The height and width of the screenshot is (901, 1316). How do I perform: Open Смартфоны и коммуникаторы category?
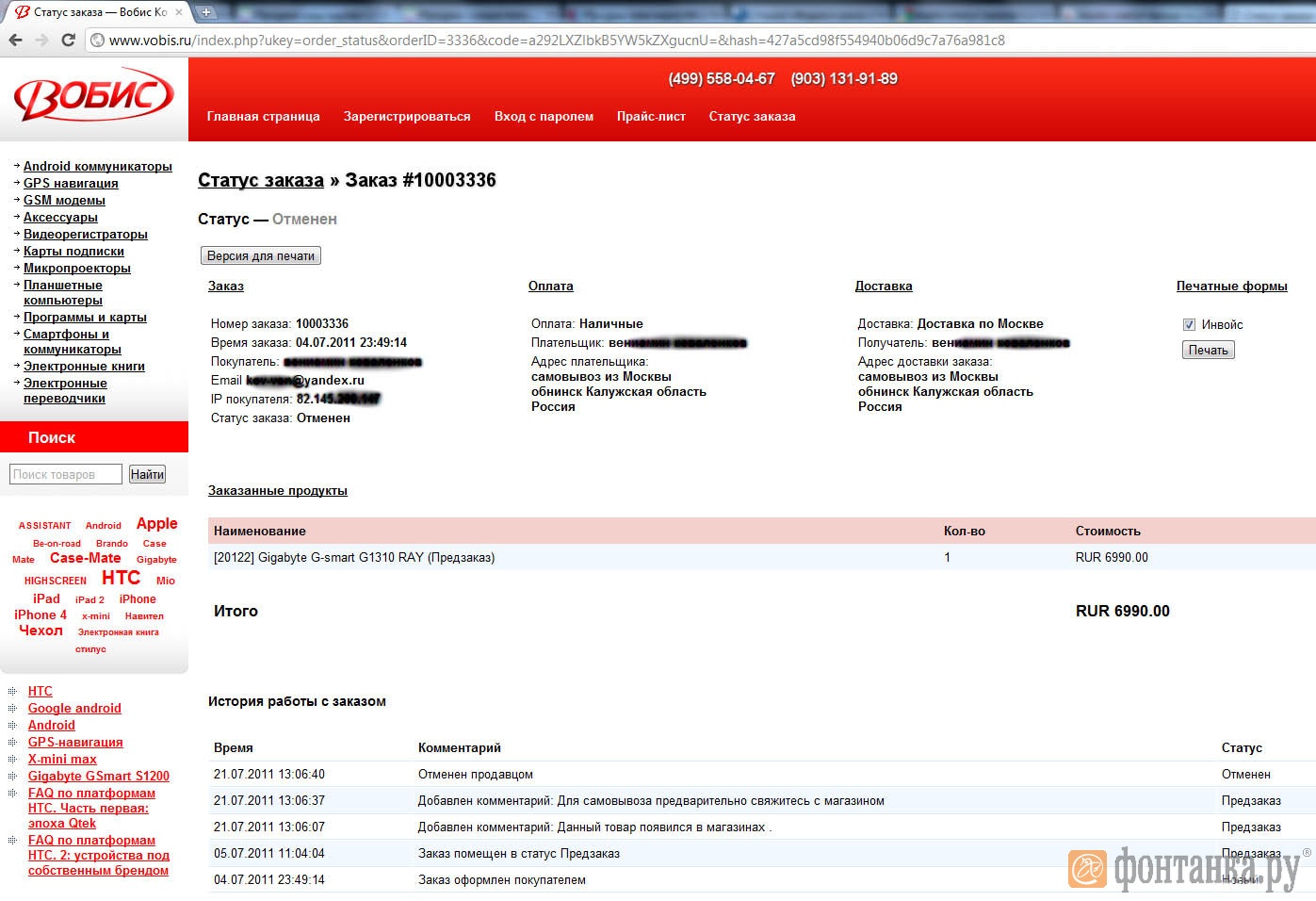pos(73,341)
